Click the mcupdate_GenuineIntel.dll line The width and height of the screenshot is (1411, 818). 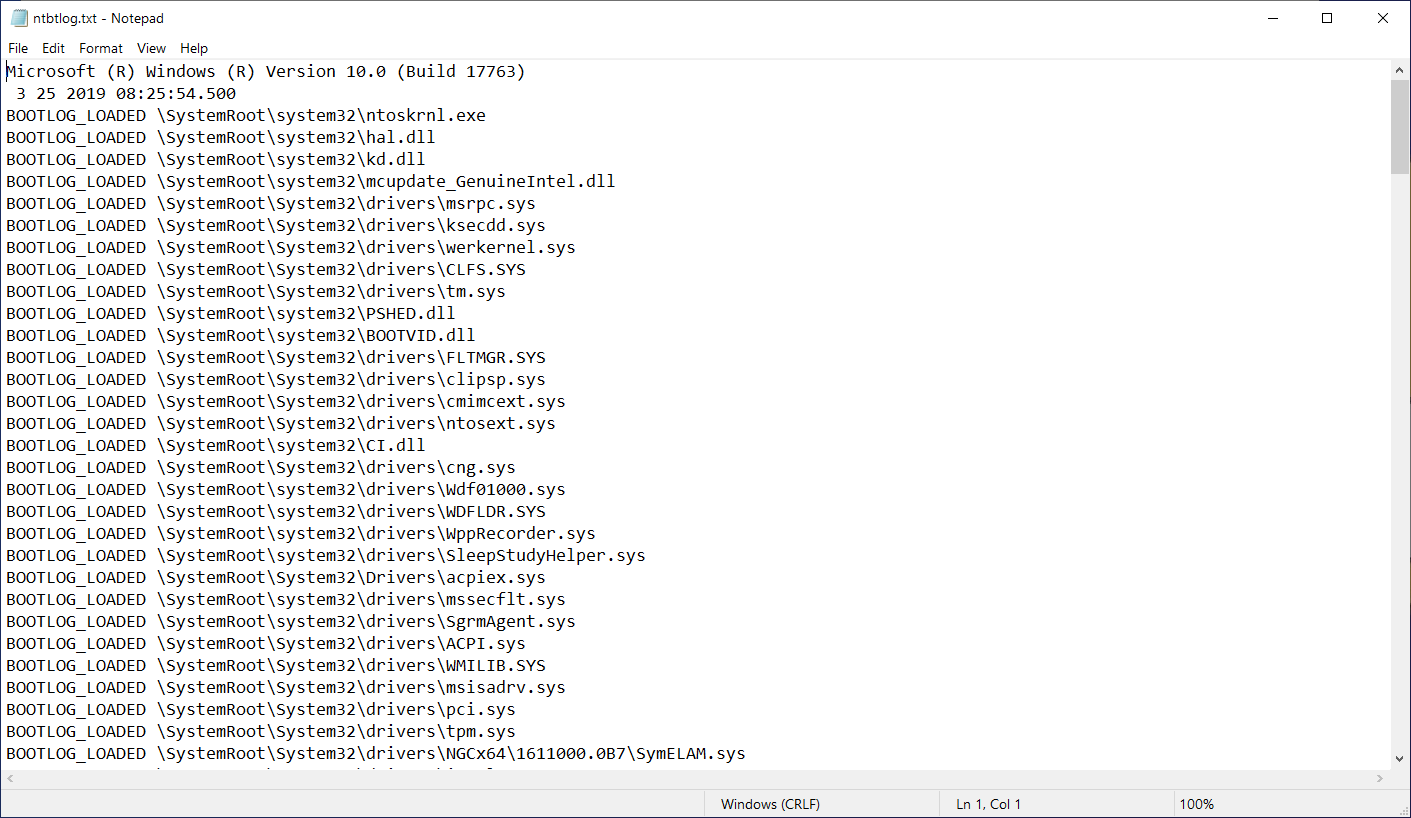(x=311, y=182)
